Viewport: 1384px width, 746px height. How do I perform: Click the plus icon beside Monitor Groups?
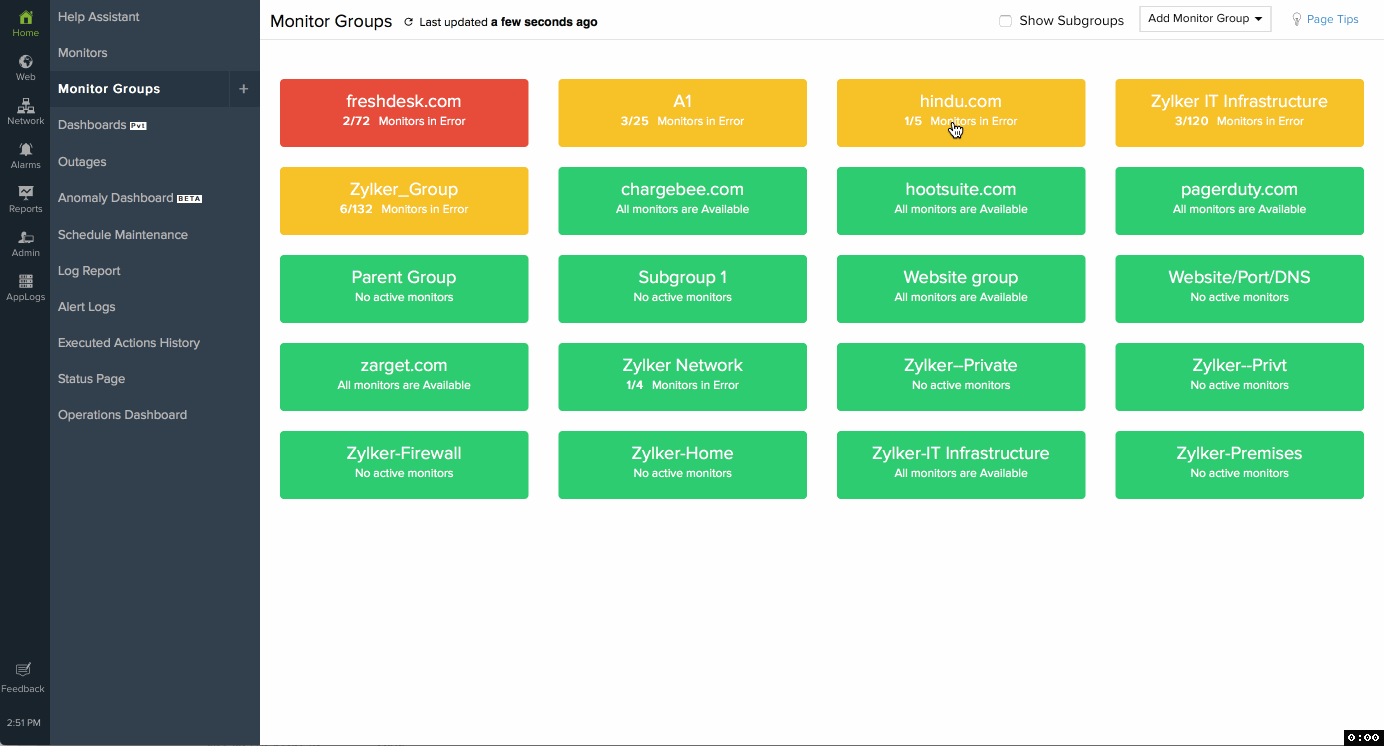243,89
